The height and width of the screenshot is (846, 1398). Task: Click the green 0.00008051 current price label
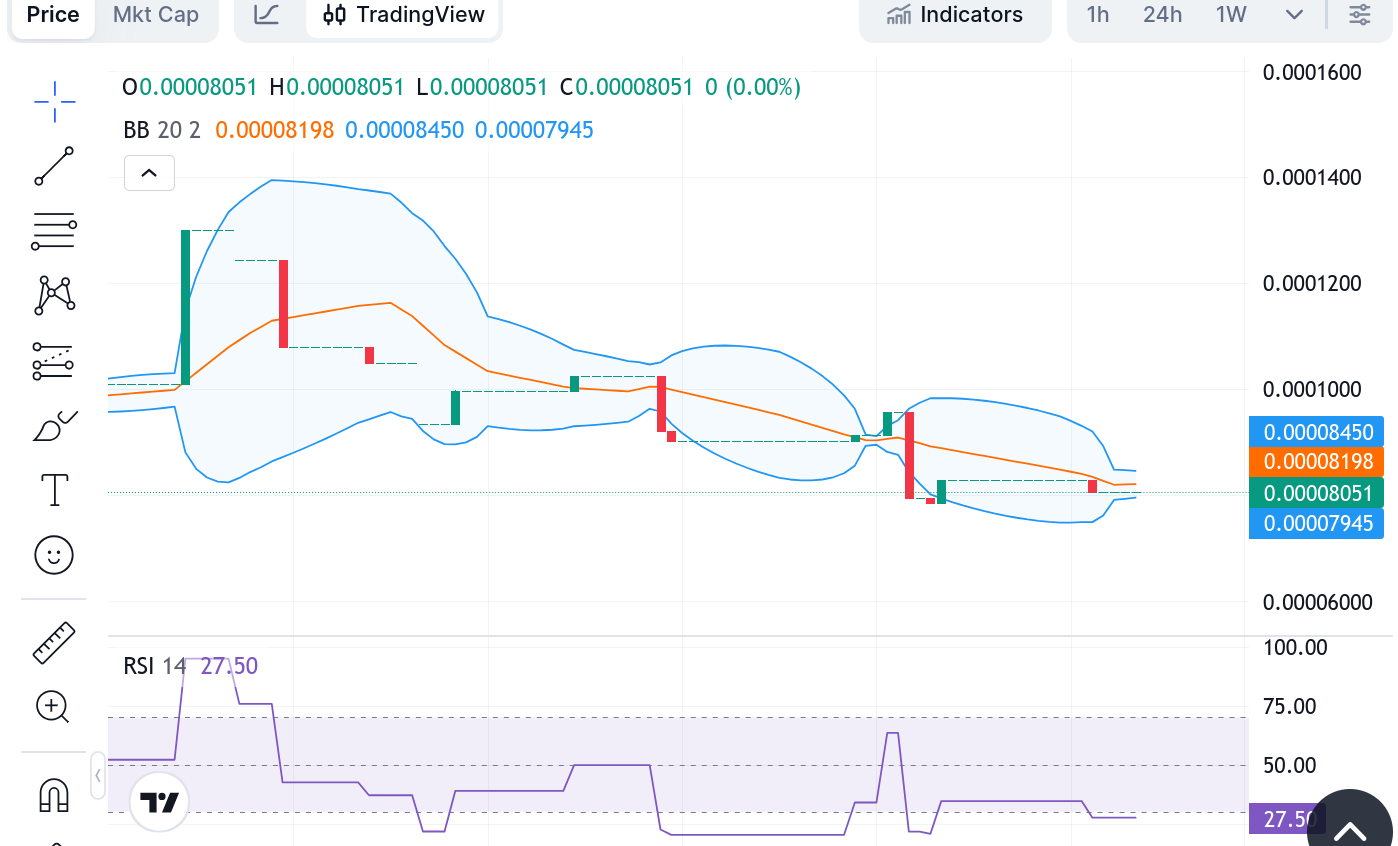pyautogui.click(x=1316, y=492)
